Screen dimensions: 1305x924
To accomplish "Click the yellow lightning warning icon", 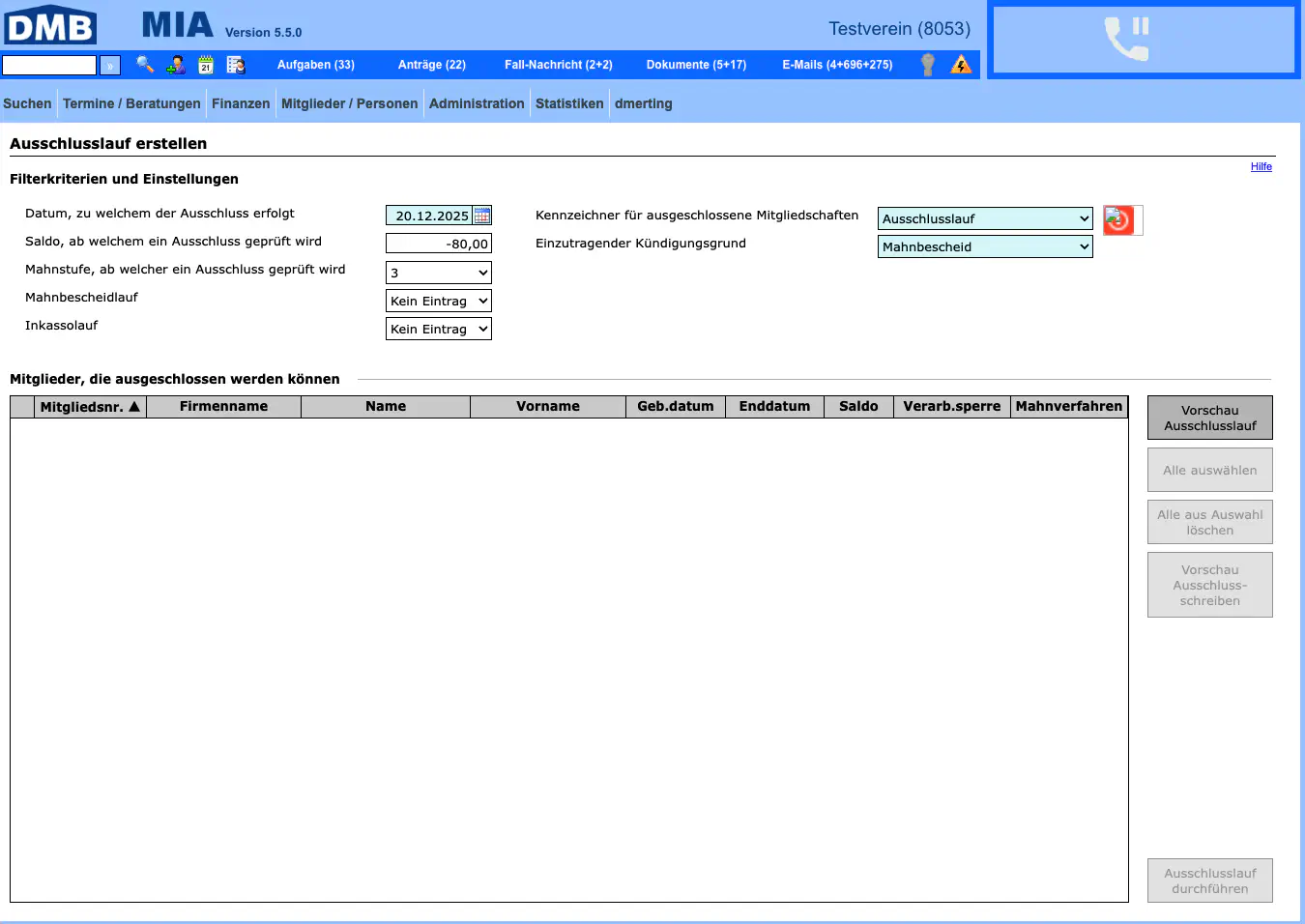I will click(961, 65).
